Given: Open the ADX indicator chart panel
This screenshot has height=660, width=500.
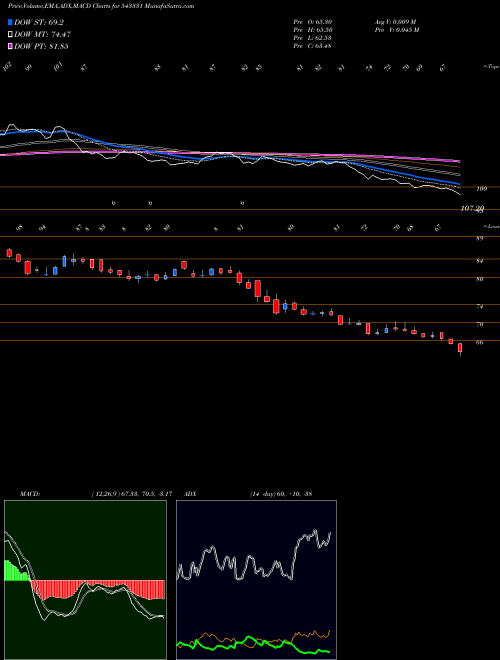Looking at the screenshot, I should [x=256, y=580].
